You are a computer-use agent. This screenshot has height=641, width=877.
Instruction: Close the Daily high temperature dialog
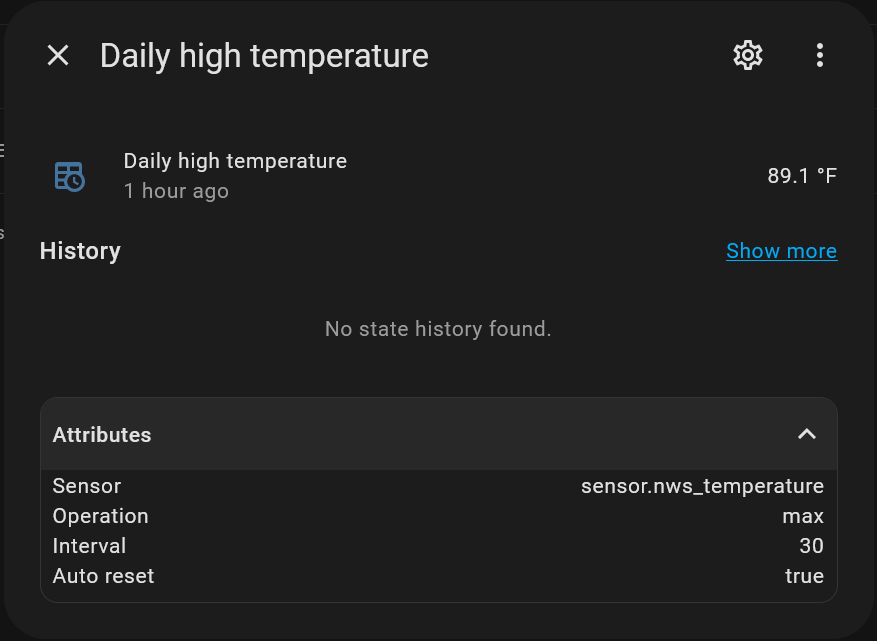click(x=57, y=55)
